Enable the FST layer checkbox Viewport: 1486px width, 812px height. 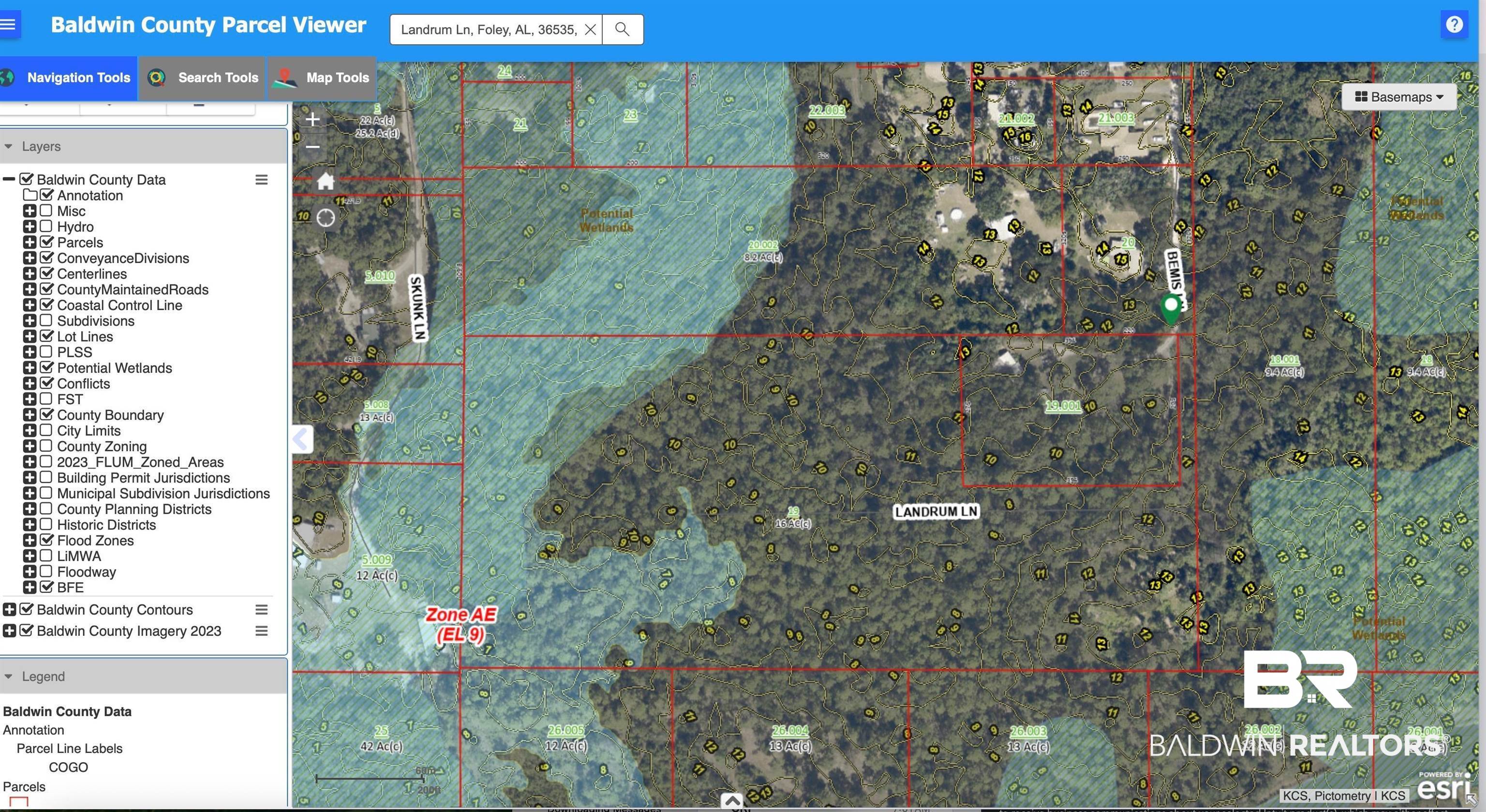click(46, 399)
